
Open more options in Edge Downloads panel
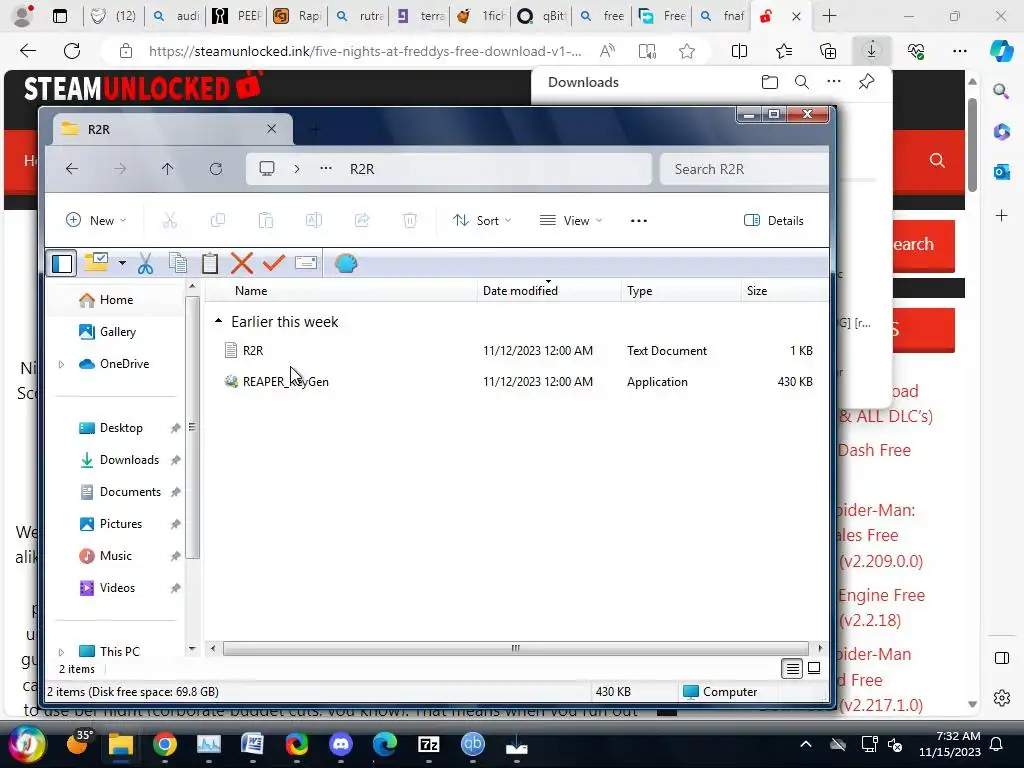point(834,82)
